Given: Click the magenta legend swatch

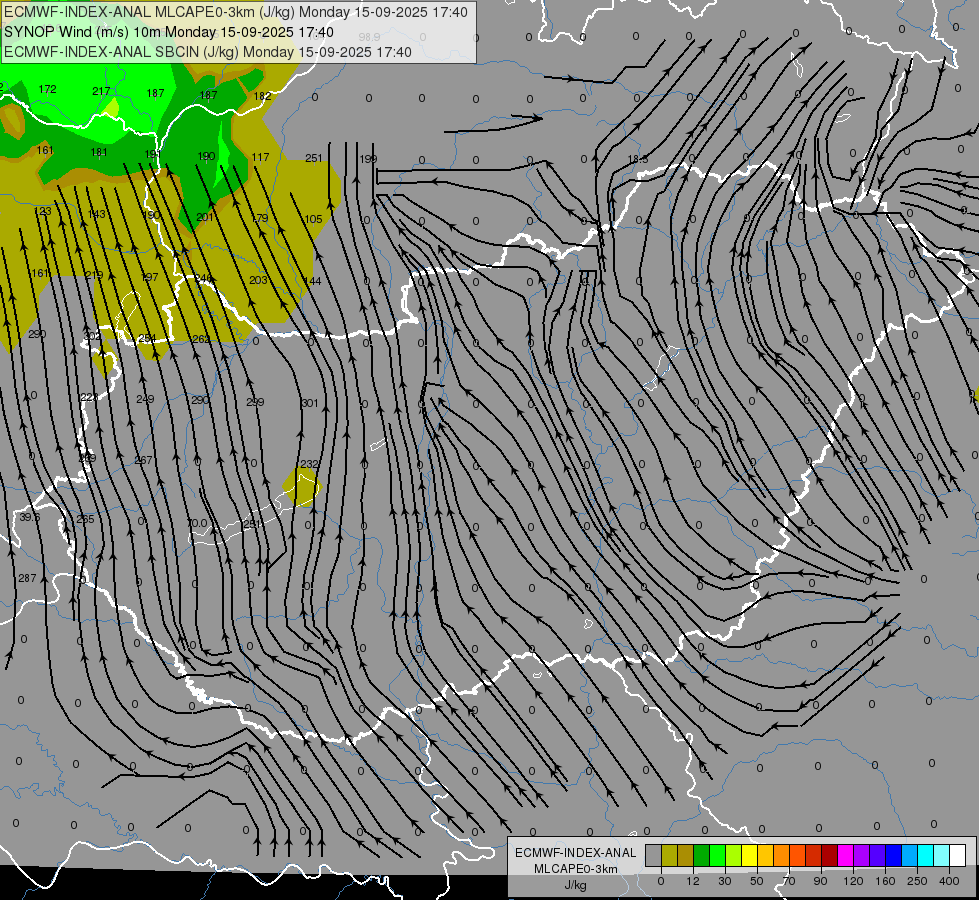Looking at the screenshot, I should [846, 856].
